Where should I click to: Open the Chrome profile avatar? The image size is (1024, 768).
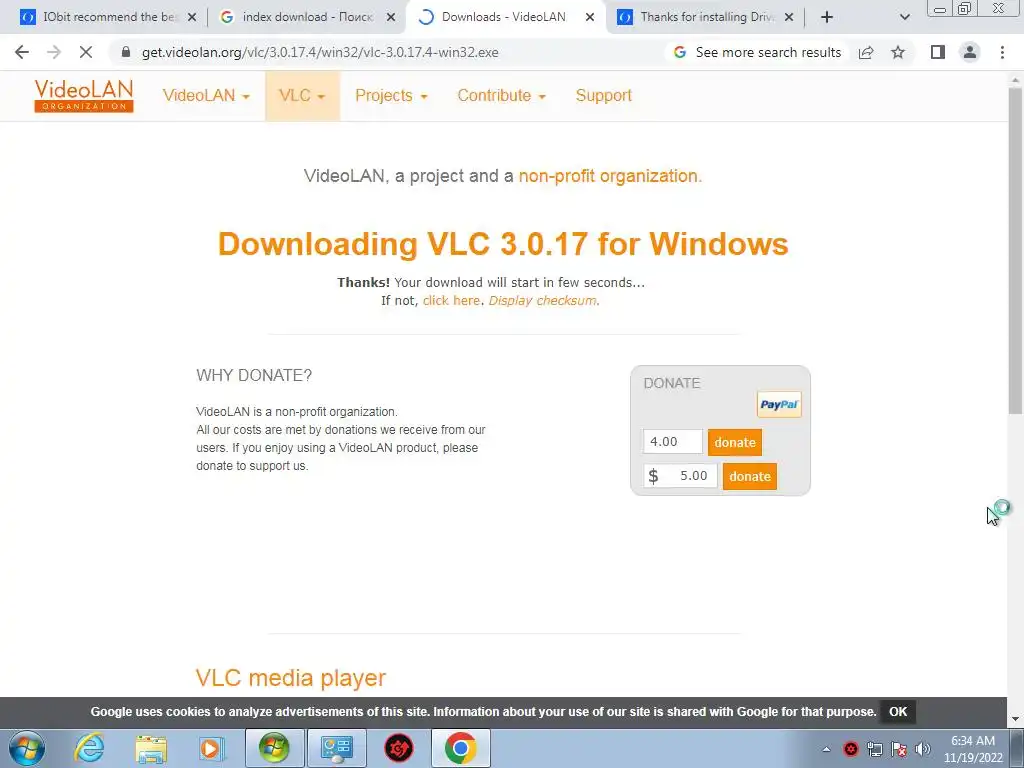click(x=970, y=52)
